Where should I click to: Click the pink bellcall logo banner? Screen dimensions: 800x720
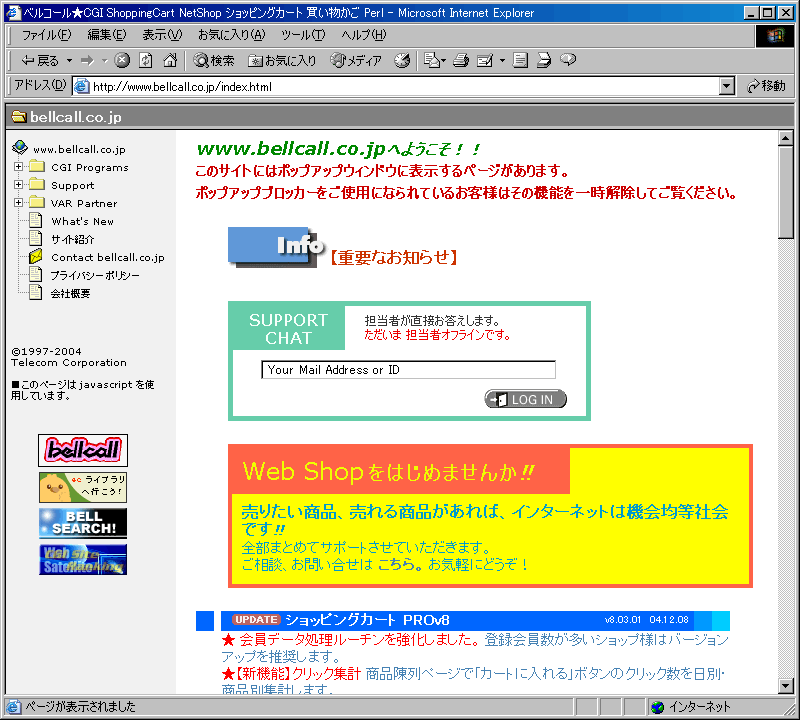tap(83, 450)
